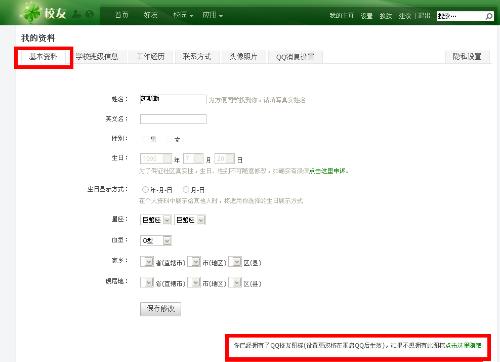Click the 姓名 name input field
This screenshot has width=500, height=362.
point(173,99)
